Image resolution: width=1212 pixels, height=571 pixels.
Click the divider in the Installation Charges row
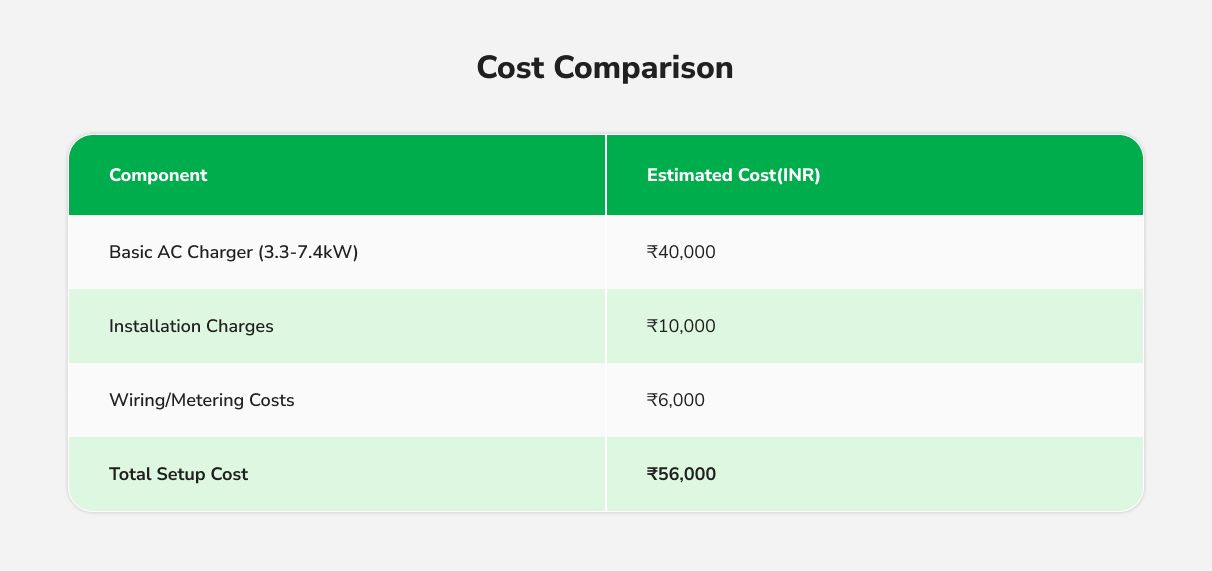606,326
